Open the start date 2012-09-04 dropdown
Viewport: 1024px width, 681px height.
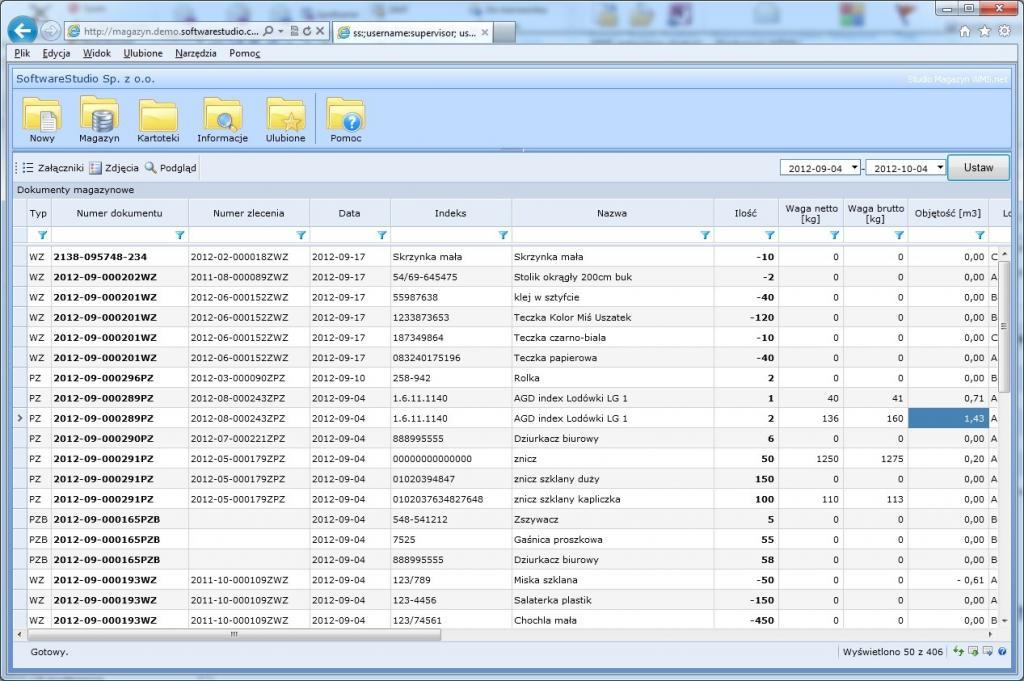855,167
